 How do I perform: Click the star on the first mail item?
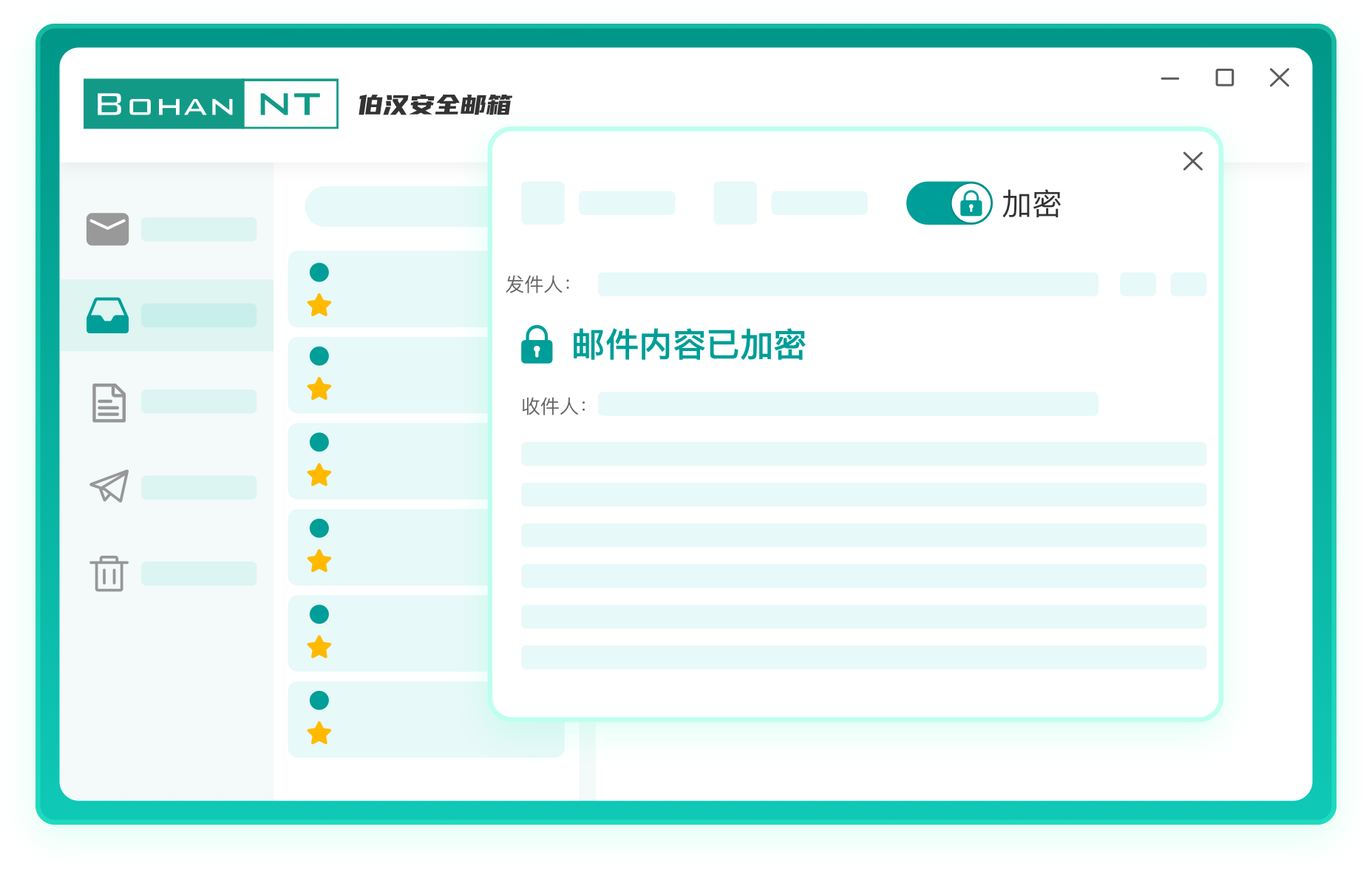pyautogui.click(x=319, y=305)
